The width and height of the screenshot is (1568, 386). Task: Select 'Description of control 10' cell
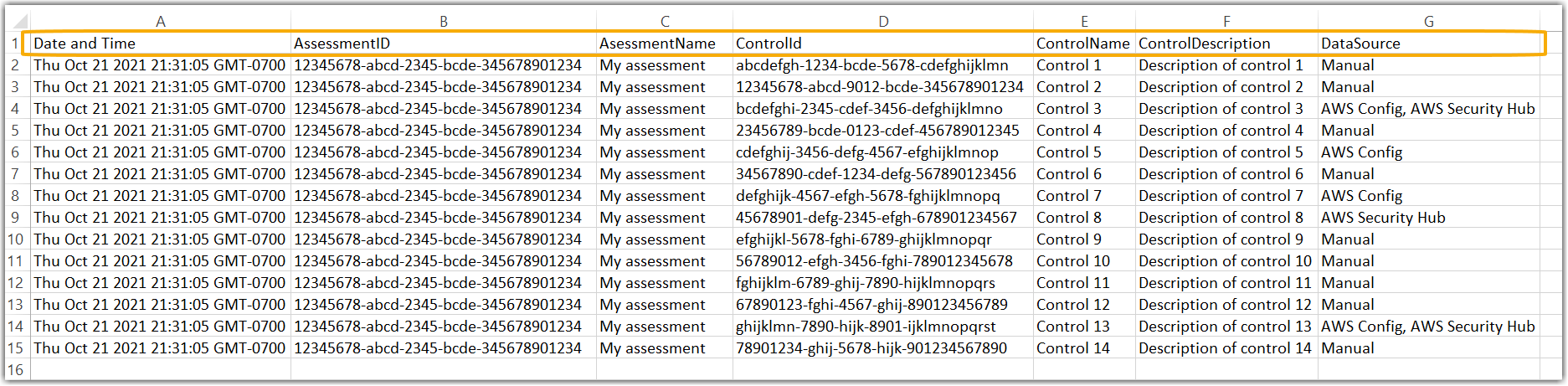click(1225, 261)
